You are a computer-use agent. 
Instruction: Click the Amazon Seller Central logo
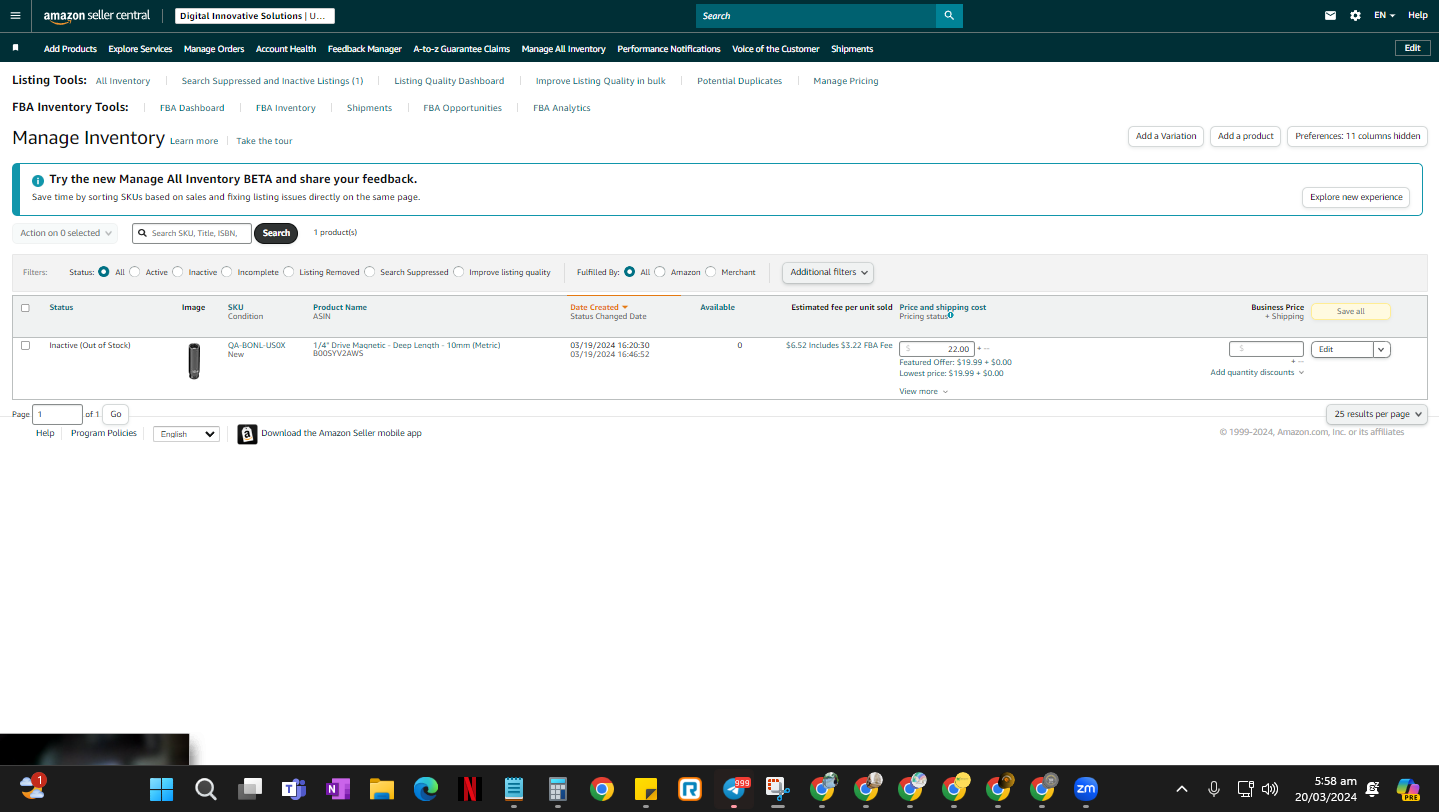[x=97, y=16]
